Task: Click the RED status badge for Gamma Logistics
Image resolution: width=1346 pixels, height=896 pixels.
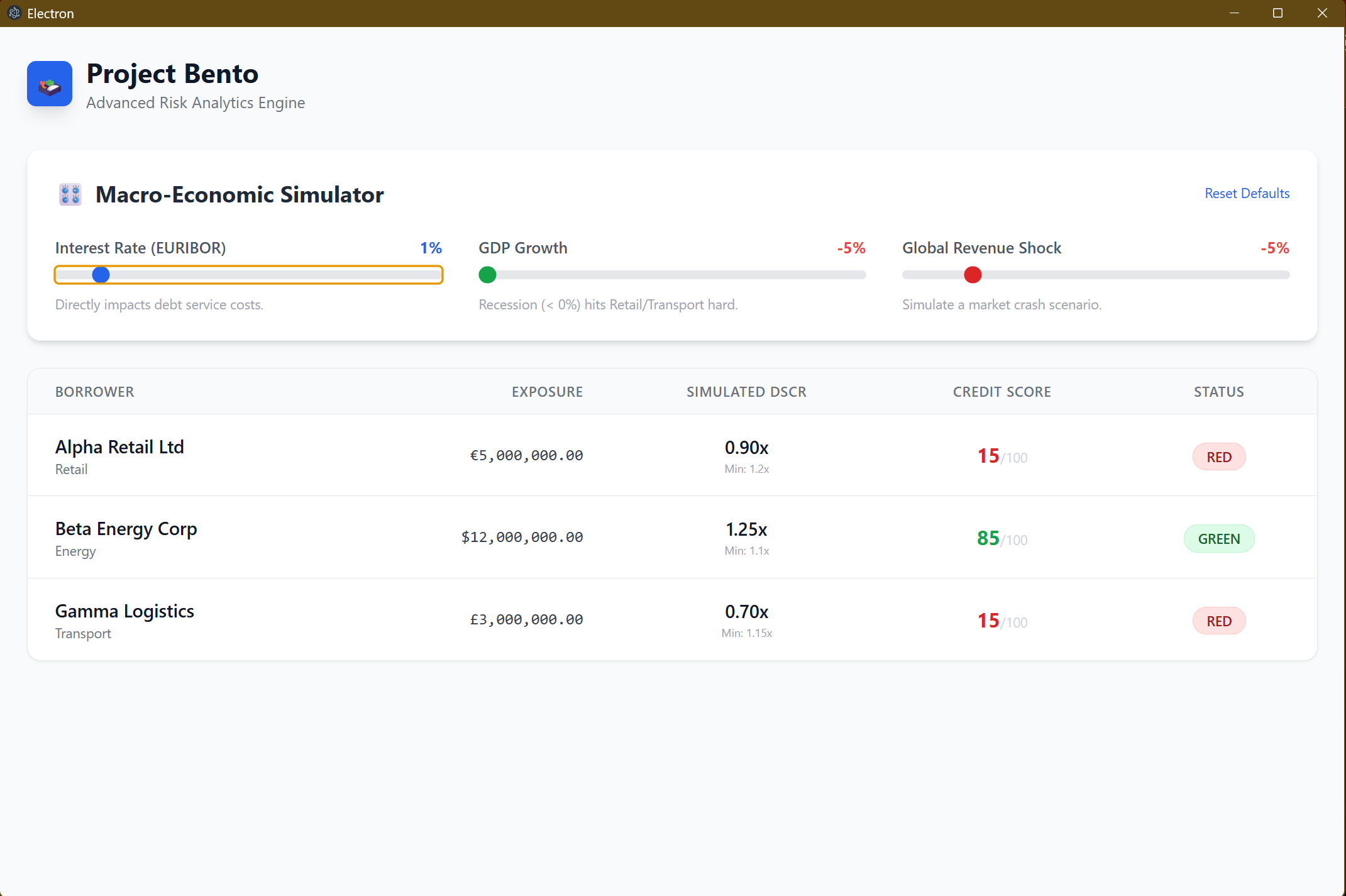Action: pos(1218,621)
